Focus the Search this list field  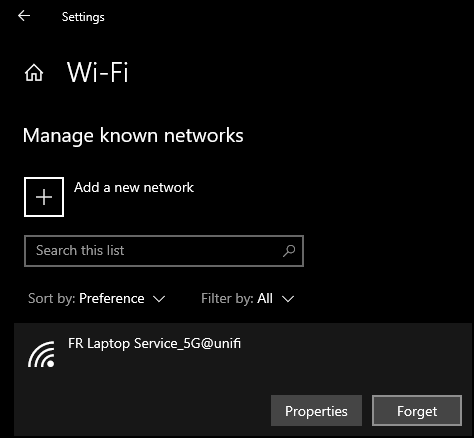[164, 251]
